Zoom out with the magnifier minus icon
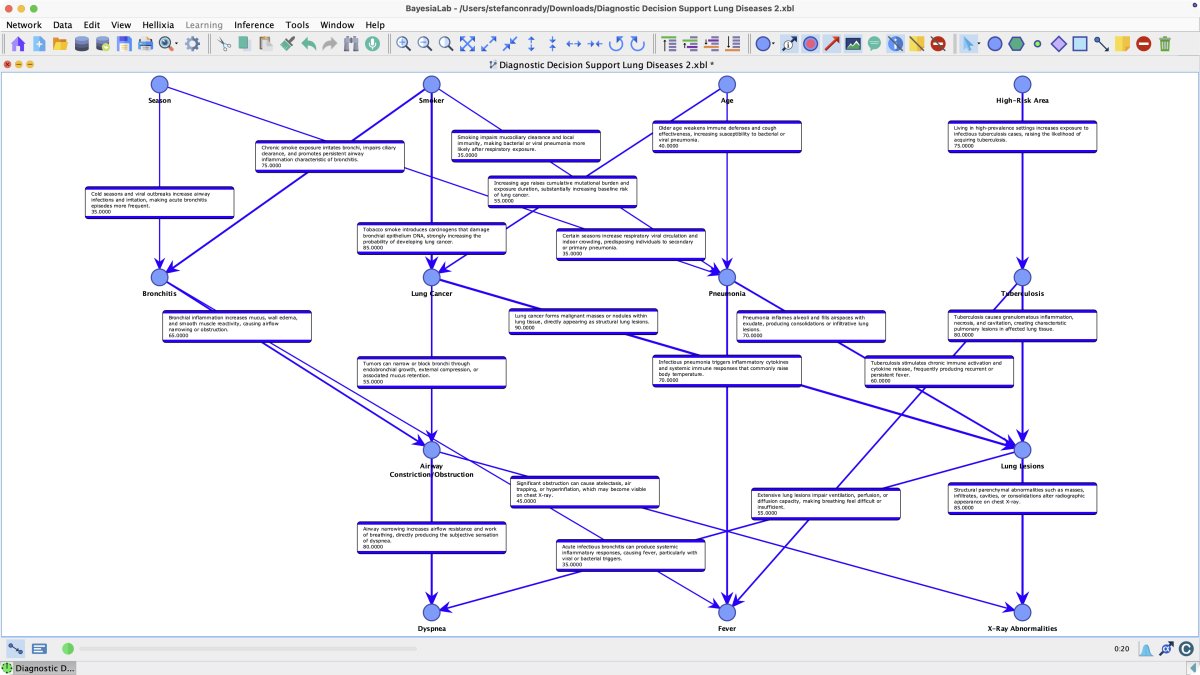The height and width of the screenshot is (675, 1200). pyautogui.click(x=424, y=44)
